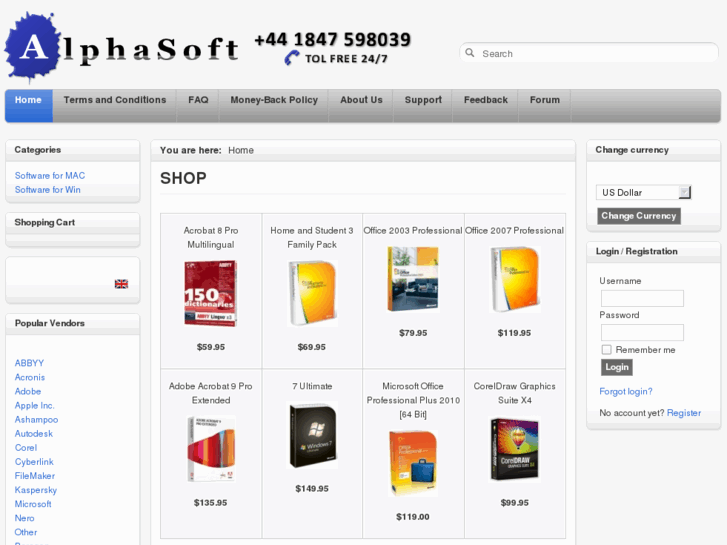The width and height of the screenshot is (727, 545).
Task: Click Microsoft Office Professional Plus 2010 title
Action: click(413, 400)
